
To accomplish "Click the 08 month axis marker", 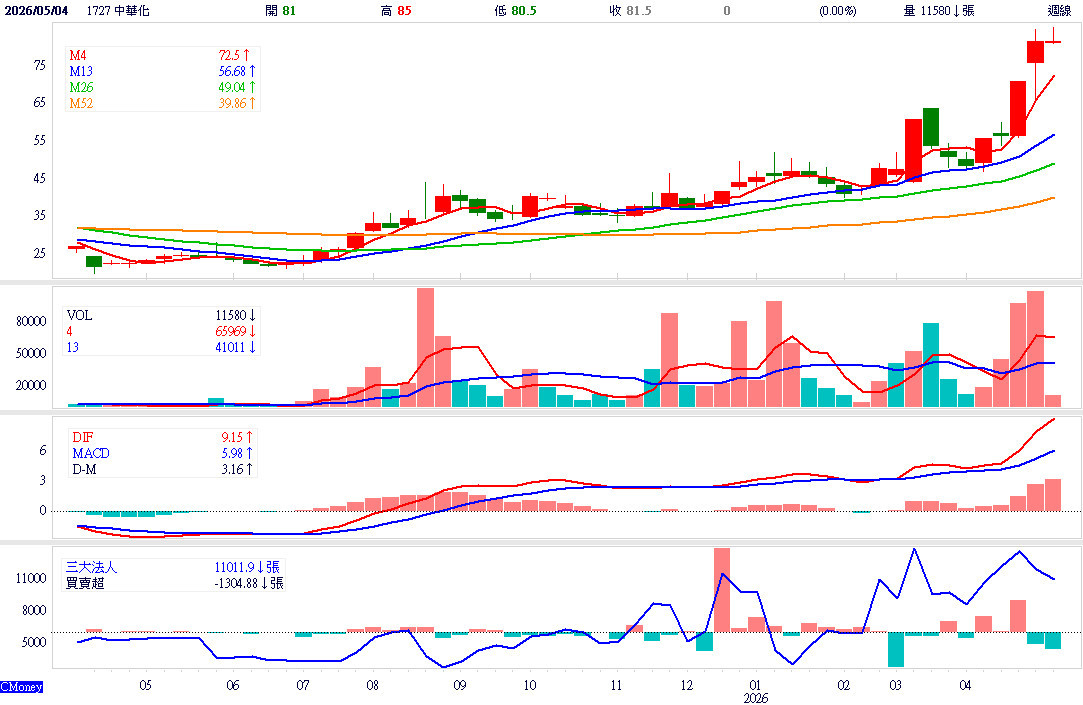I will click(372, 685).
